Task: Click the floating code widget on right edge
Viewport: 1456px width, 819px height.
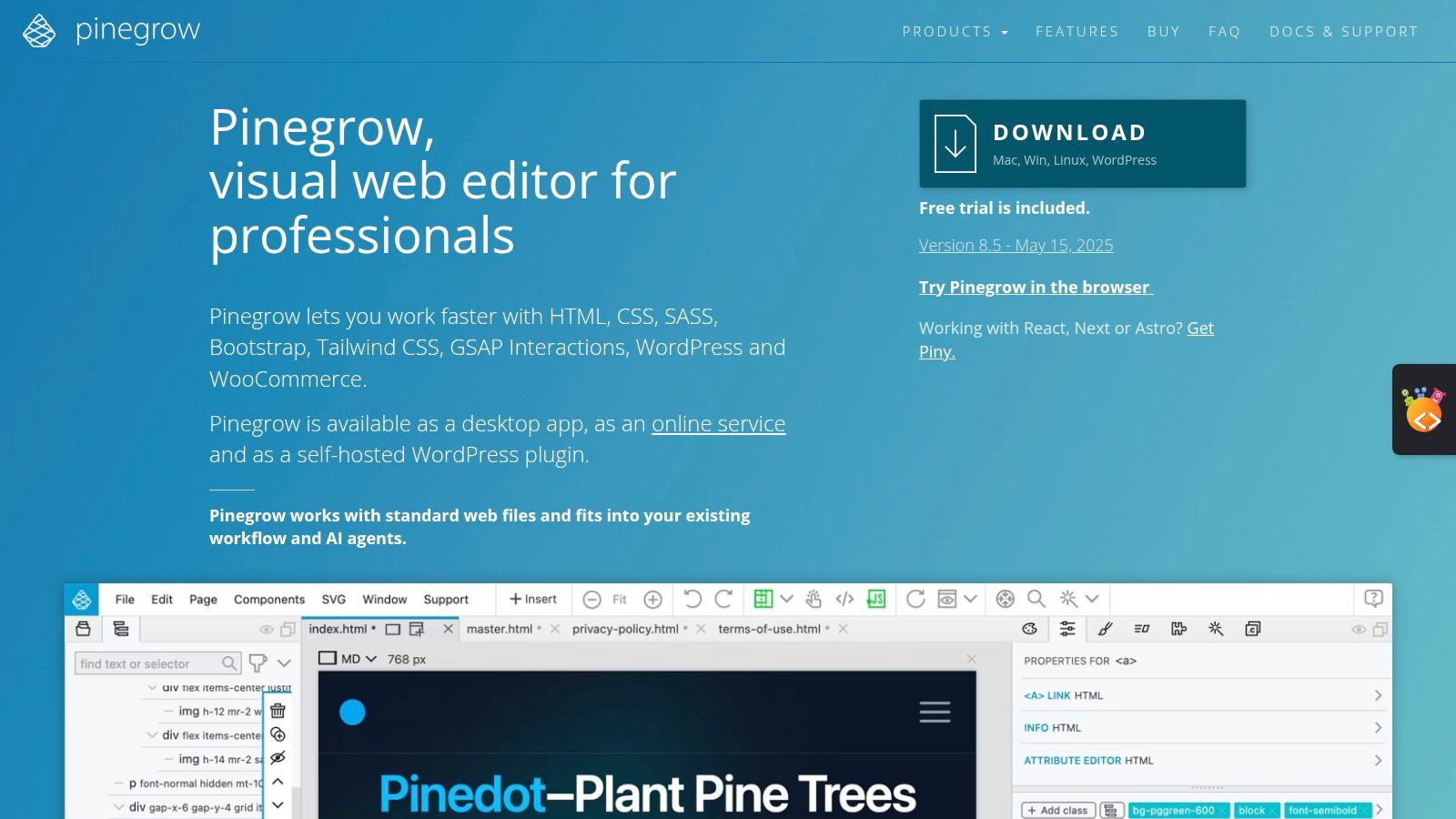Action: (1424, 409)
